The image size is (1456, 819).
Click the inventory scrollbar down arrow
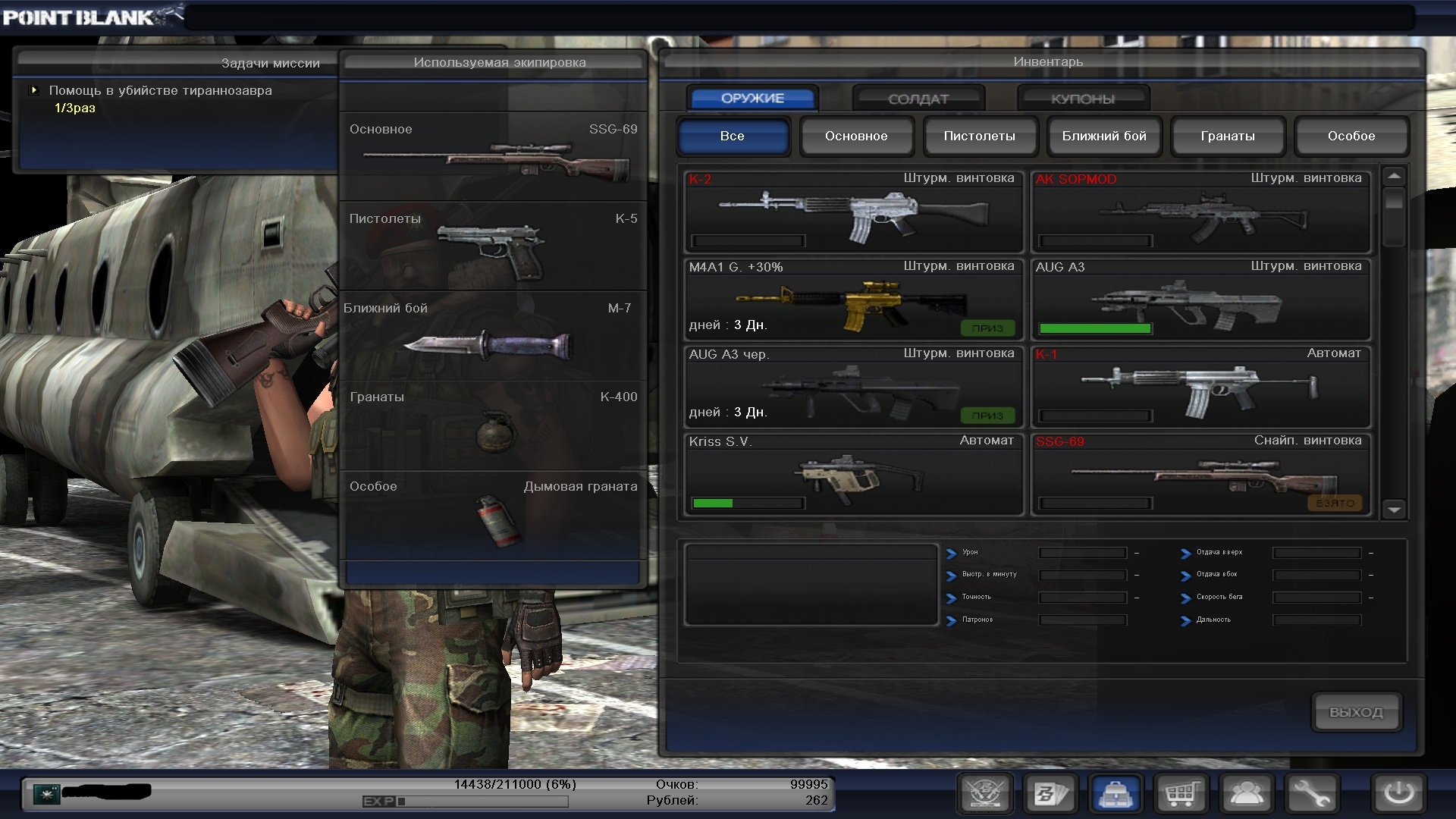point(1394,510)
